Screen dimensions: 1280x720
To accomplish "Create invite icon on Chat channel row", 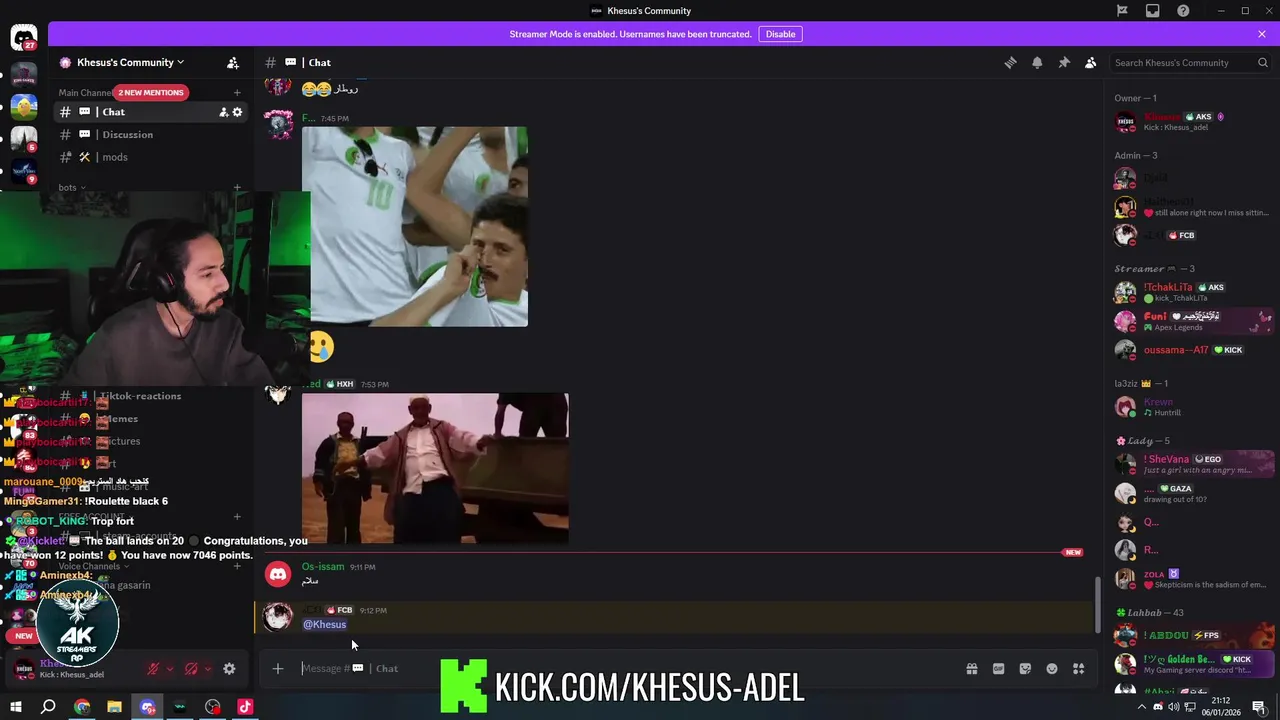I will [223, 112].
